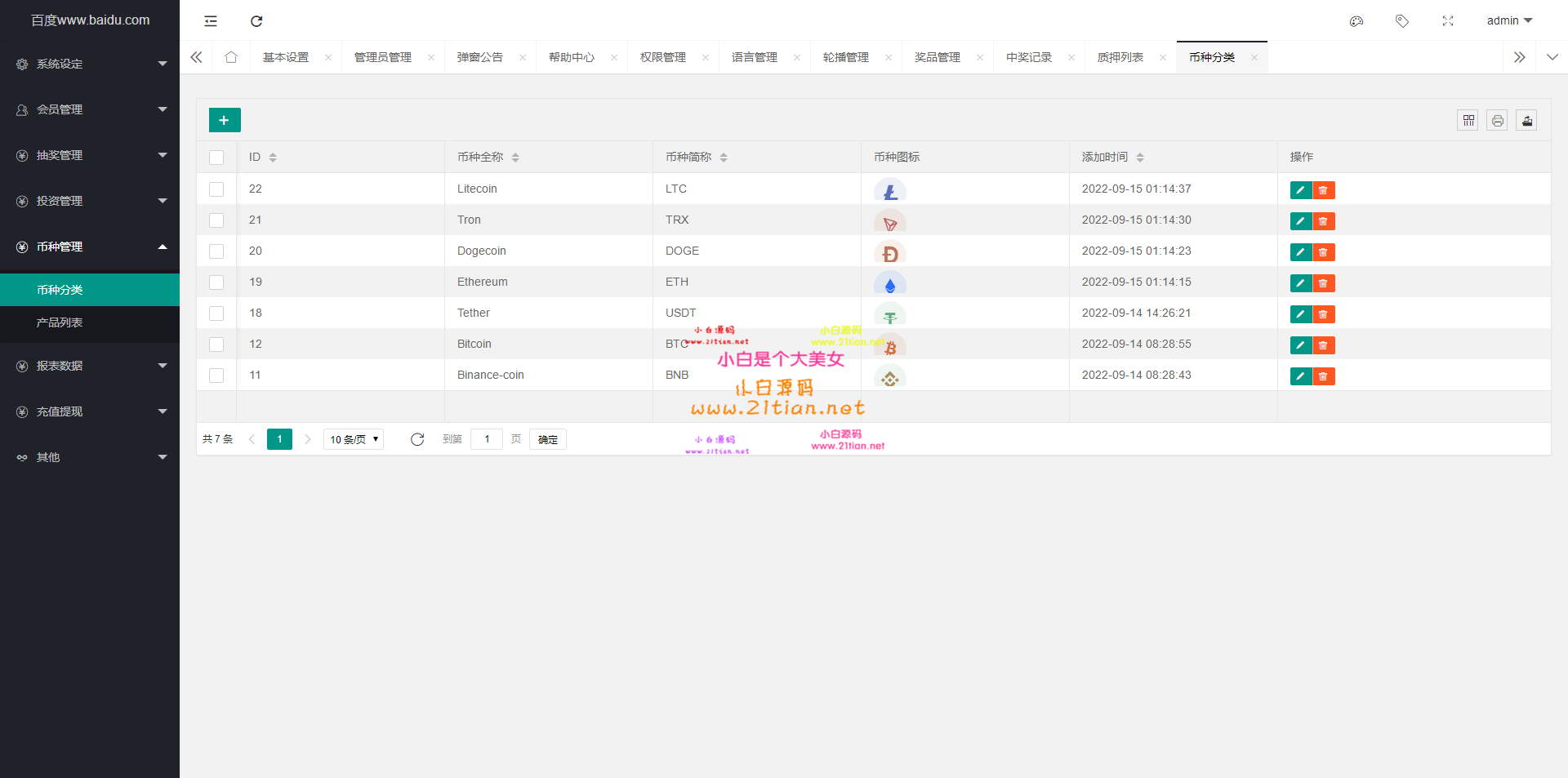Click the edit icon for Litecoin row
1568x778 pixels.
pyautogui.click(x=1300, y=190)
